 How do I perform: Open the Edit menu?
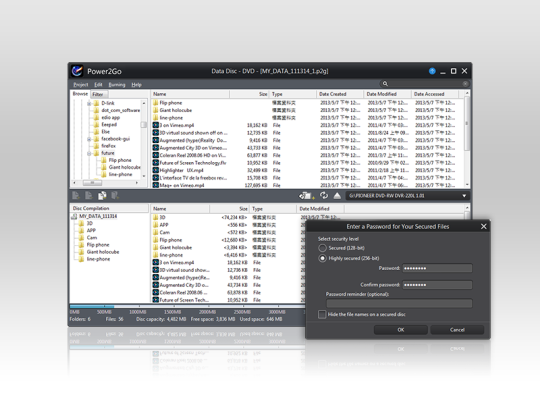(x=98, y=85)
